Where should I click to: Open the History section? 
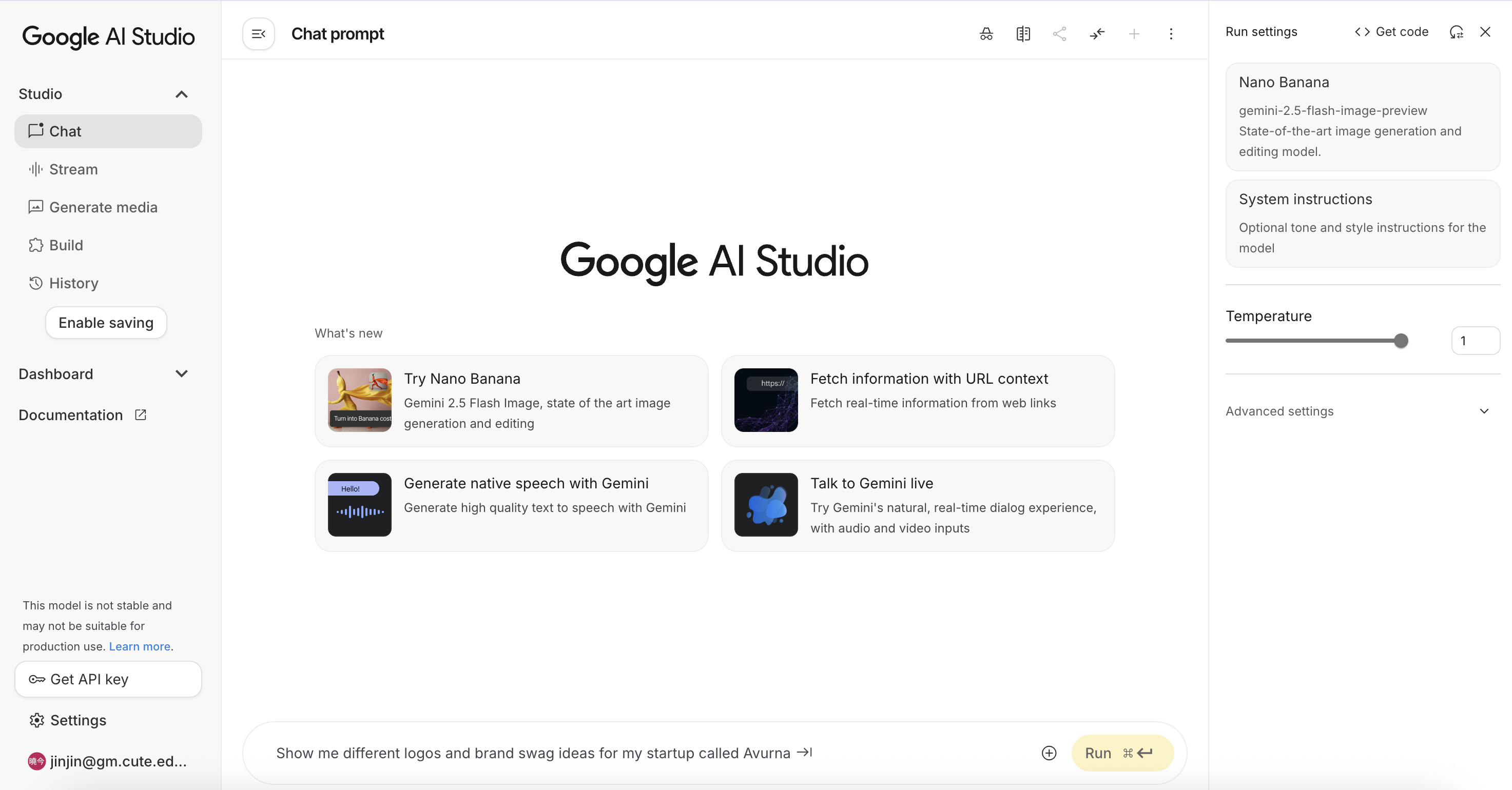click(x=73, y=283)
